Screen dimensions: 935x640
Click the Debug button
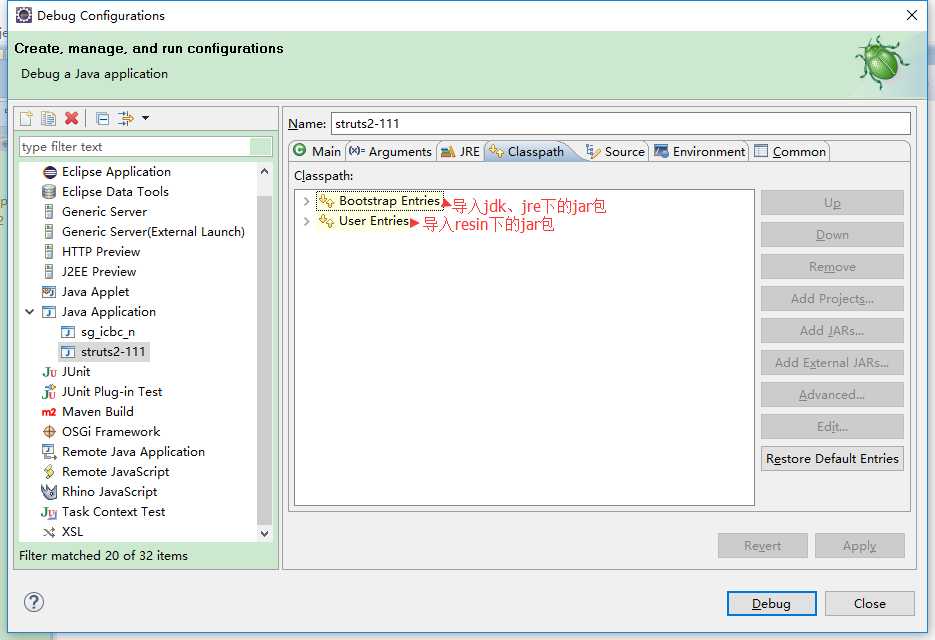click(x=772, y=604)
